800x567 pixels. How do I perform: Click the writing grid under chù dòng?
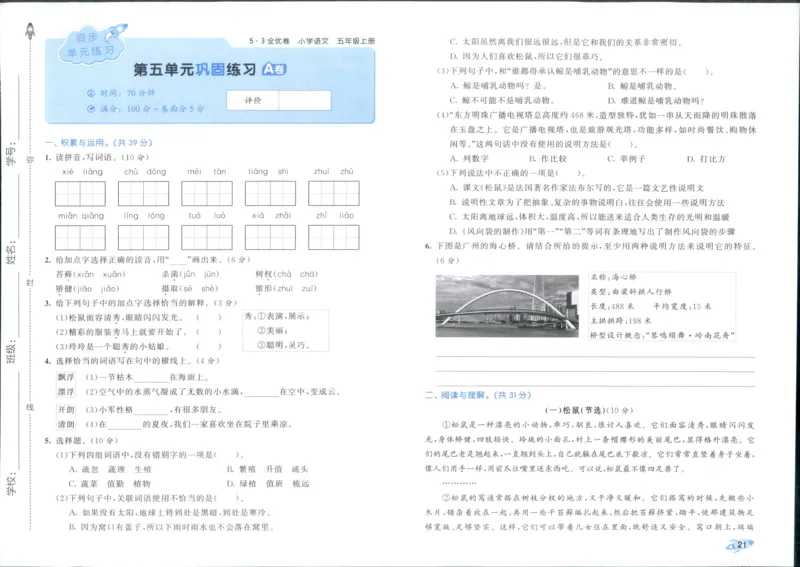click(143, 193)
